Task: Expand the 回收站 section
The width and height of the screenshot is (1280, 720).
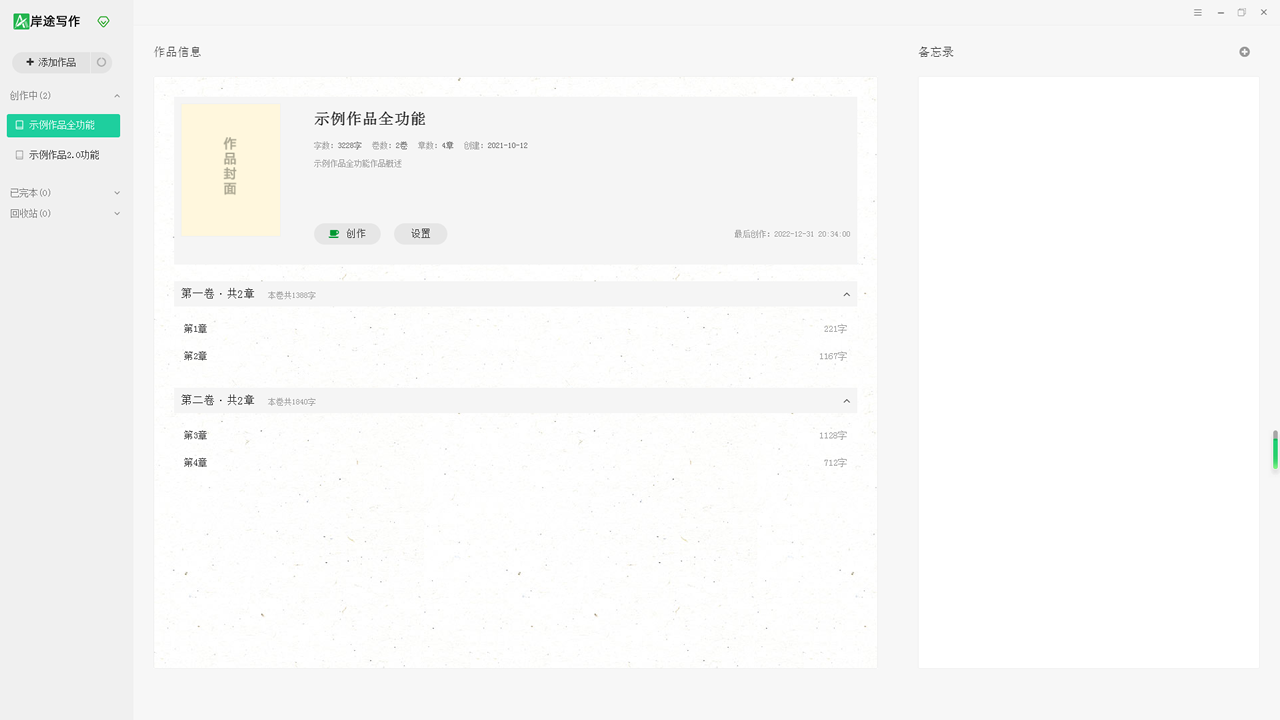Action: tap(117, 213)
